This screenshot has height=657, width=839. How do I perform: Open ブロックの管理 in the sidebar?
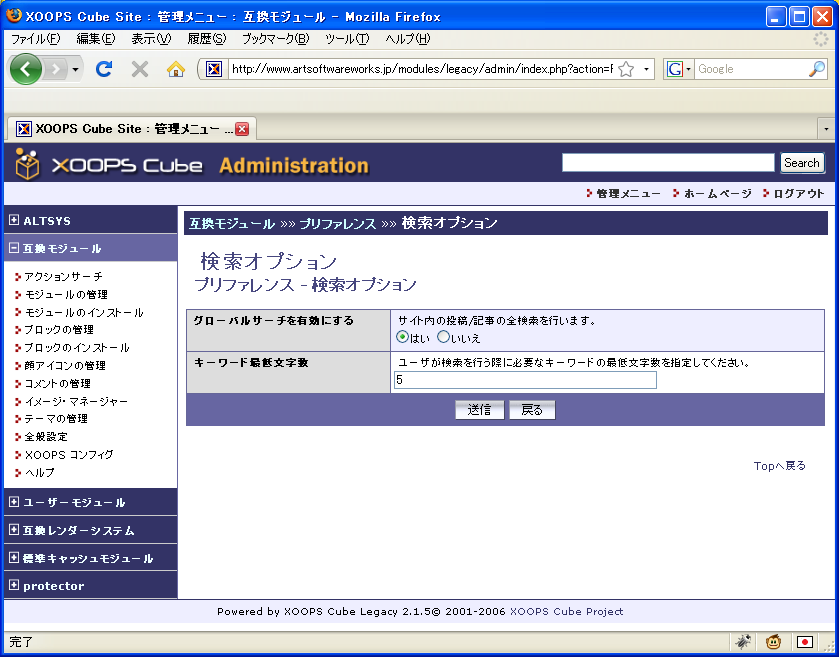point(59,330)
